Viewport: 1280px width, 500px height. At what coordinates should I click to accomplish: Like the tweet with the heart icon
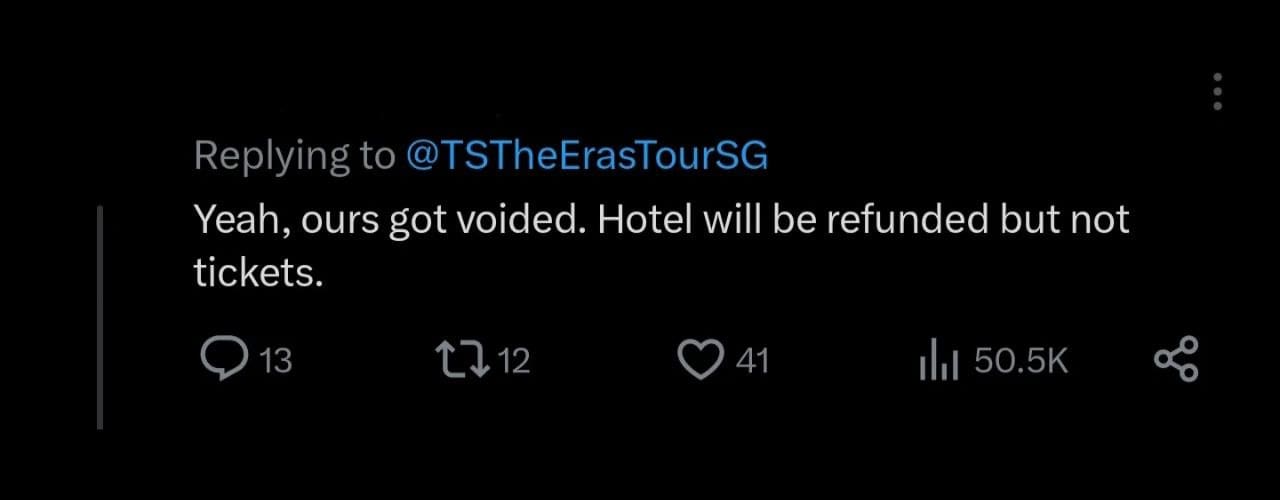tap(700, 360)
